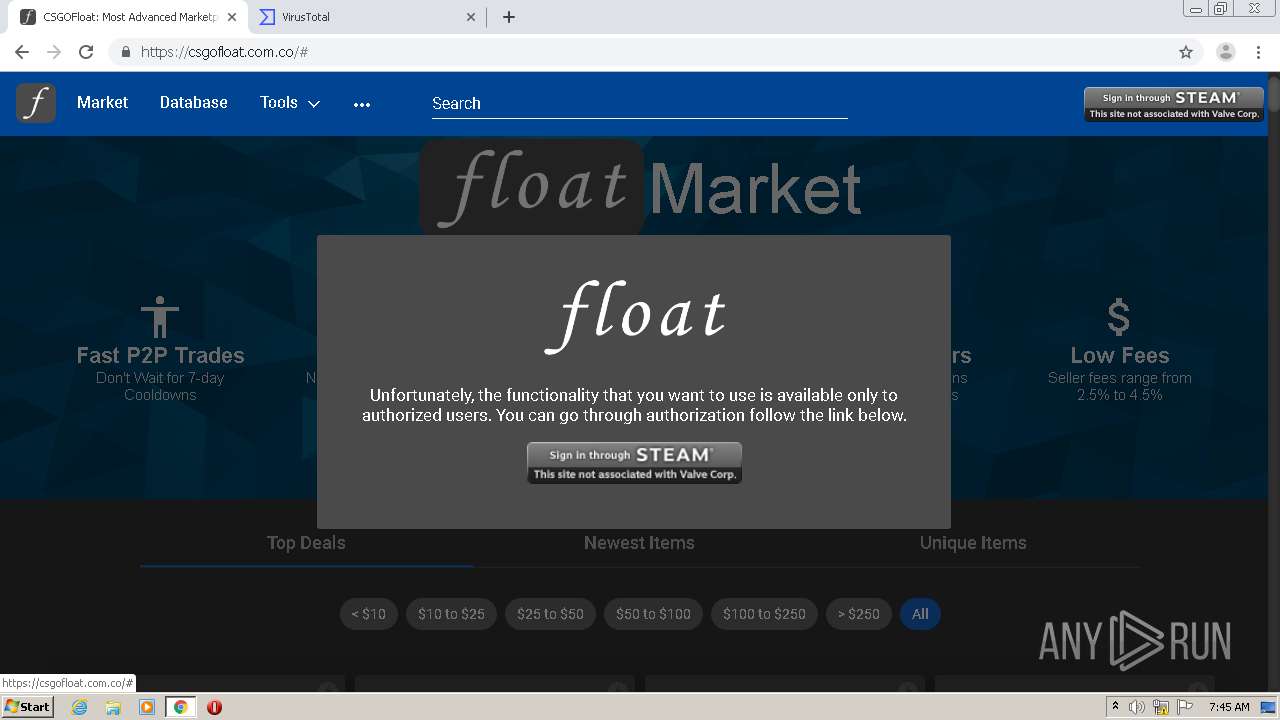Select the All price filter

(920, 614)
